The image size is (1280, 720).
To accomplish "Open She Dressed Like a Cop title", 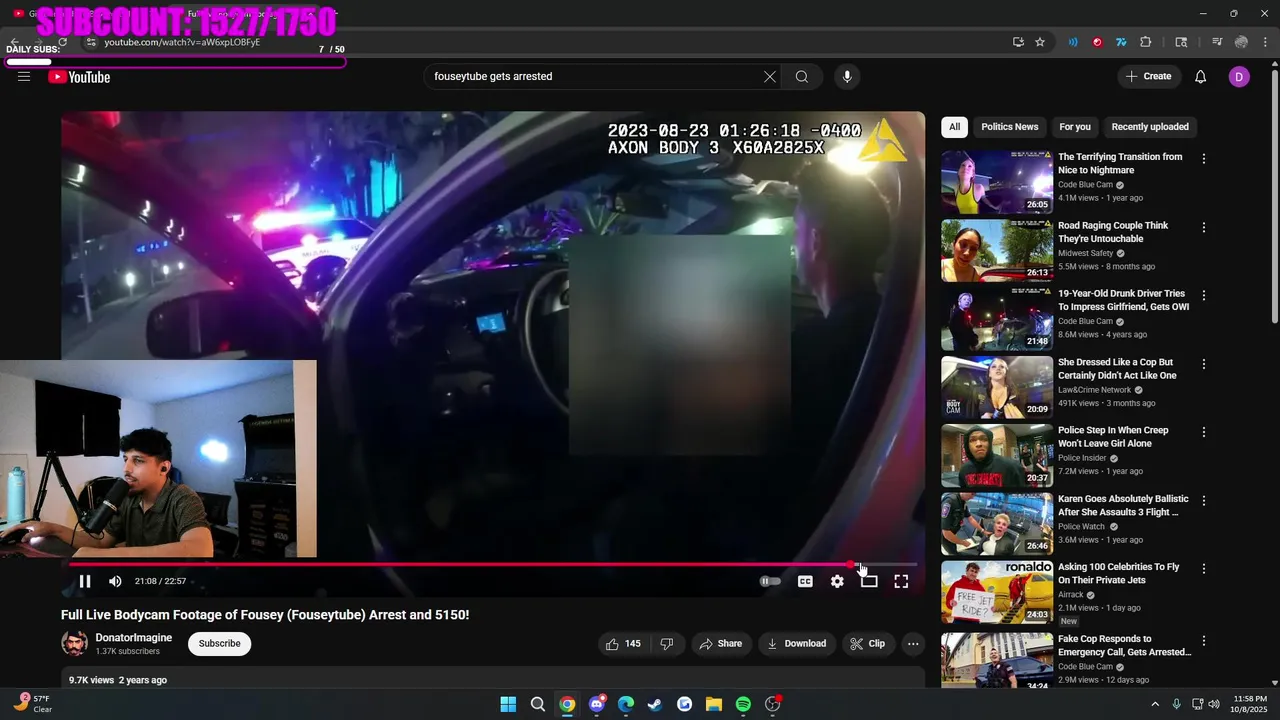I will click(x=1117, y=369).
